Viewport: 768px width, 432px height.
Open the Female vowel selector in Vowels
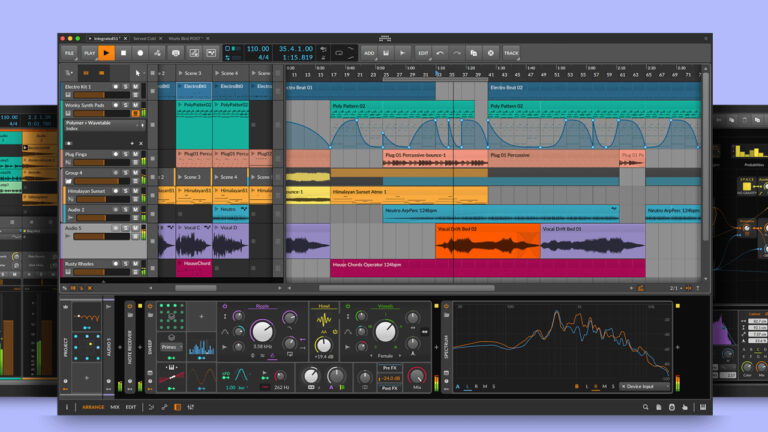[385, 356]
